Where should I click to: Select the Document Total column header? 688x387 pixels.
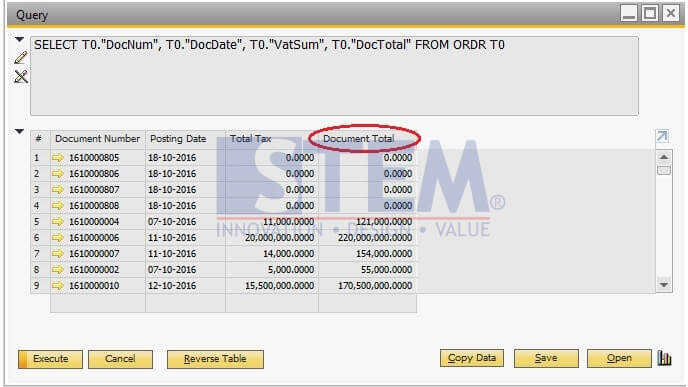(x=367, y=139)
